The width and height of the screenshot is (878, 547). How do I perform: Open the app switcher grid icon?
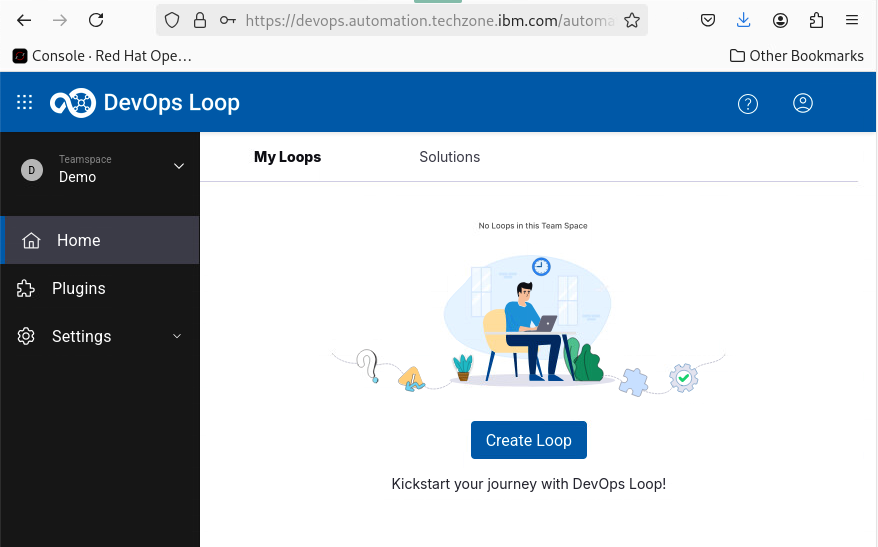coord(25,102)
